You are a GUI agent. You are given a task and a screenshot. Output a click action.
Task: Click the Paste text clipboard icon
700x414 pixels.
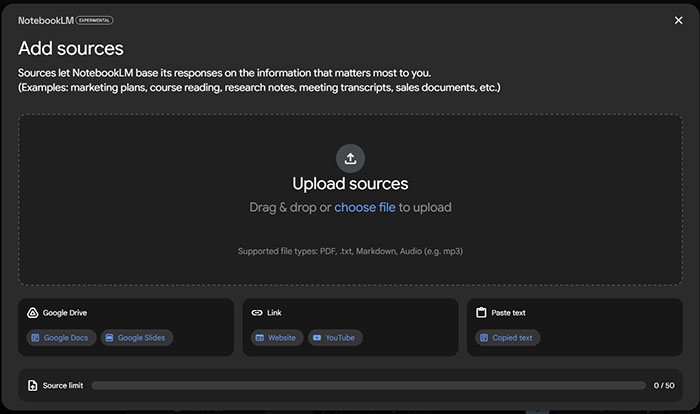(x=481, y=312)
